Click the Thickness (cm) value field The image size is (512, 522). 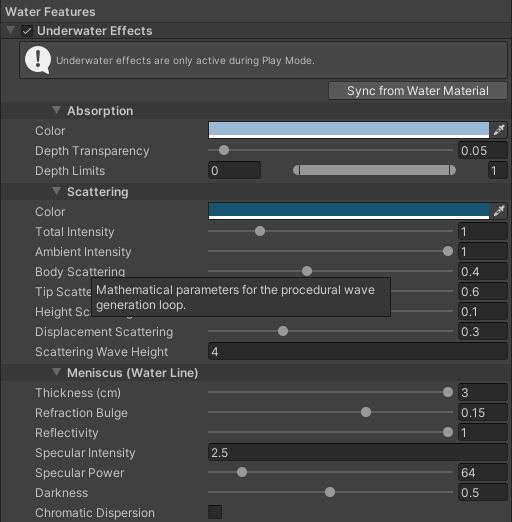(483, 392)
